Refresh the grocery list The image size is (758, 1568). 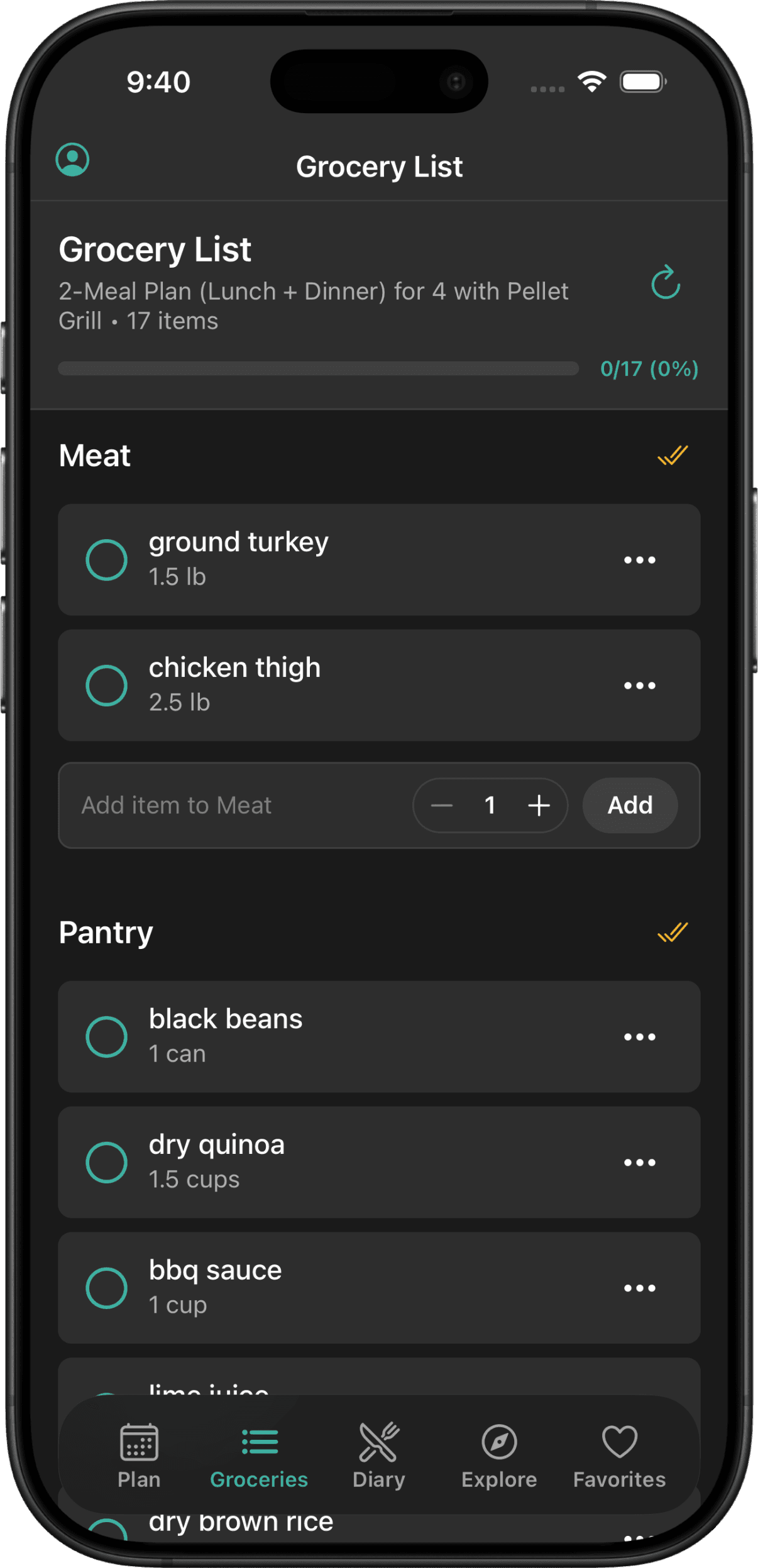point(664,283)
